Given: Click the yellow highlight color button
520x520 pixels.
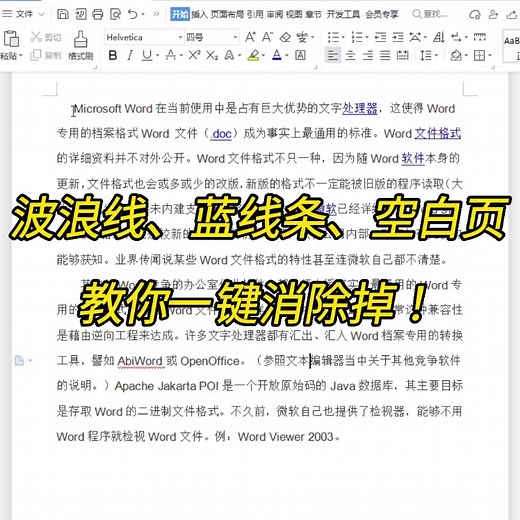Looking at the screenshot, I should pyautogui.click(x=254, y=55).
